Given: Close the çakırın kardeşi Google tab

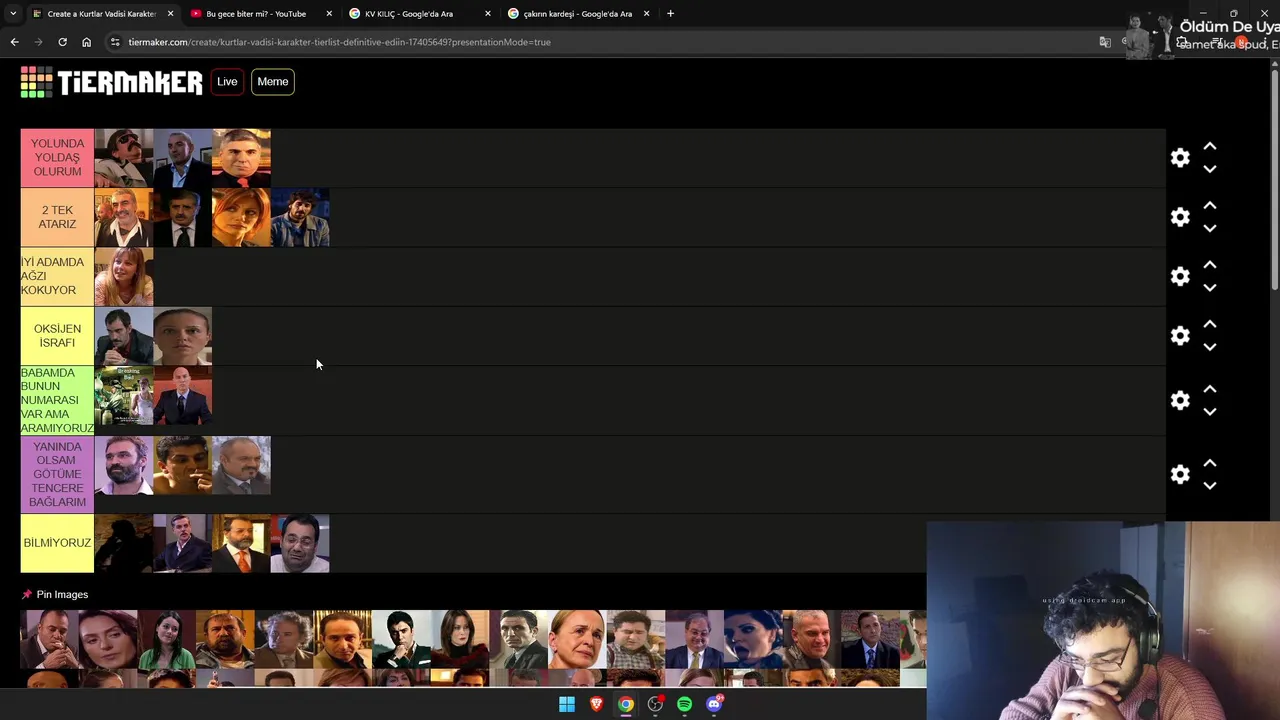Looking at the screenshot, I should 646,14.
